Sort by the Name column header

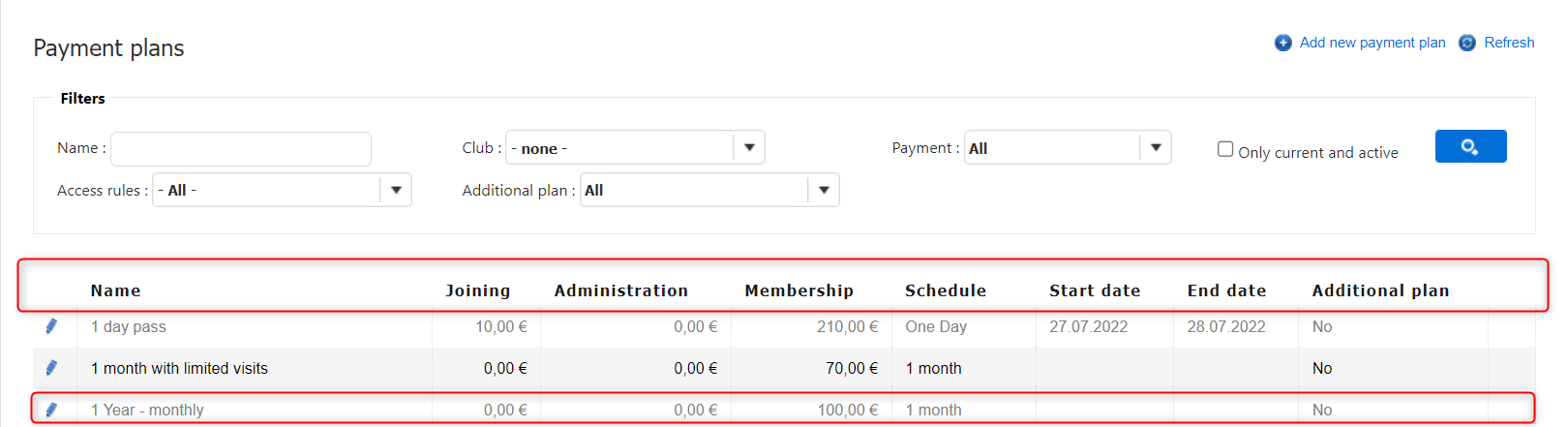(116, 290)
